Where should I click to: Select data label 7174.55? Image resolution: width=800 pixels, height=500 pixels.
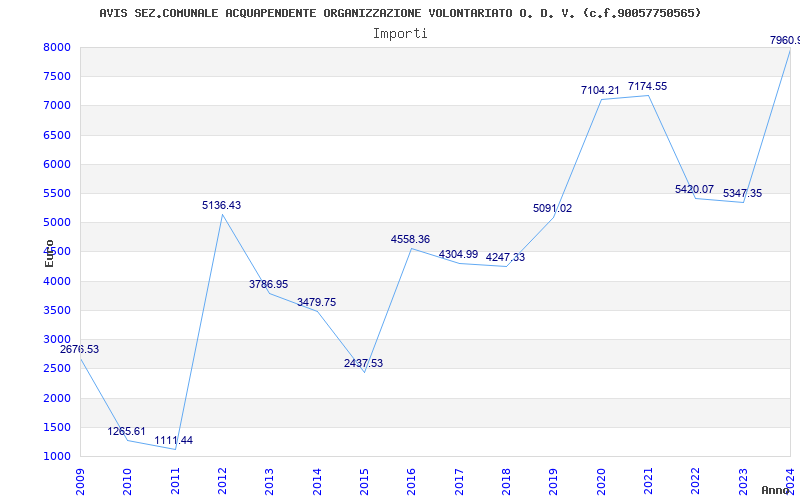point(647,86)
